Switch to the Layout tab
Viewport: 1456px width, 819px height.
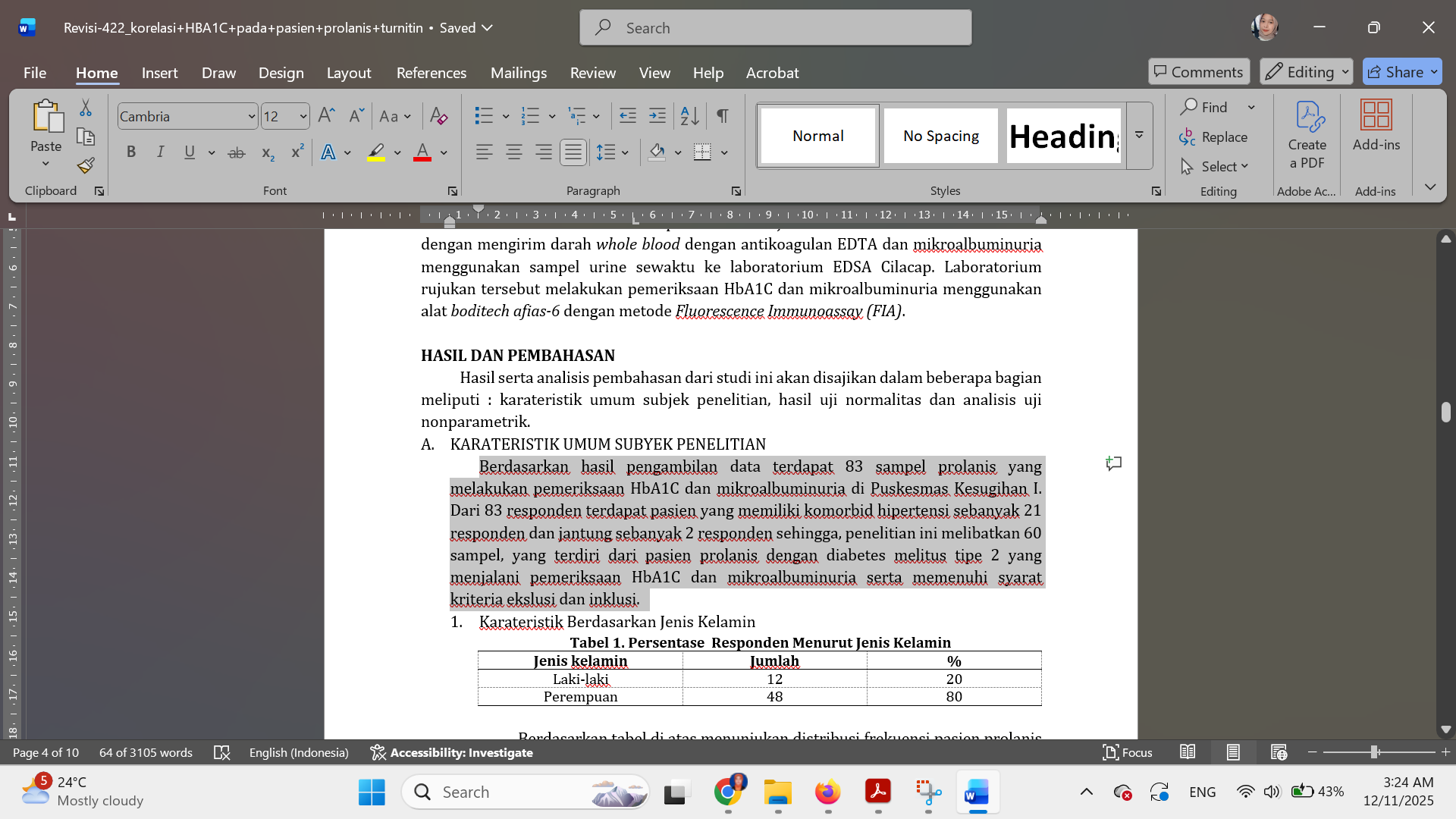[x=349, y=73]
